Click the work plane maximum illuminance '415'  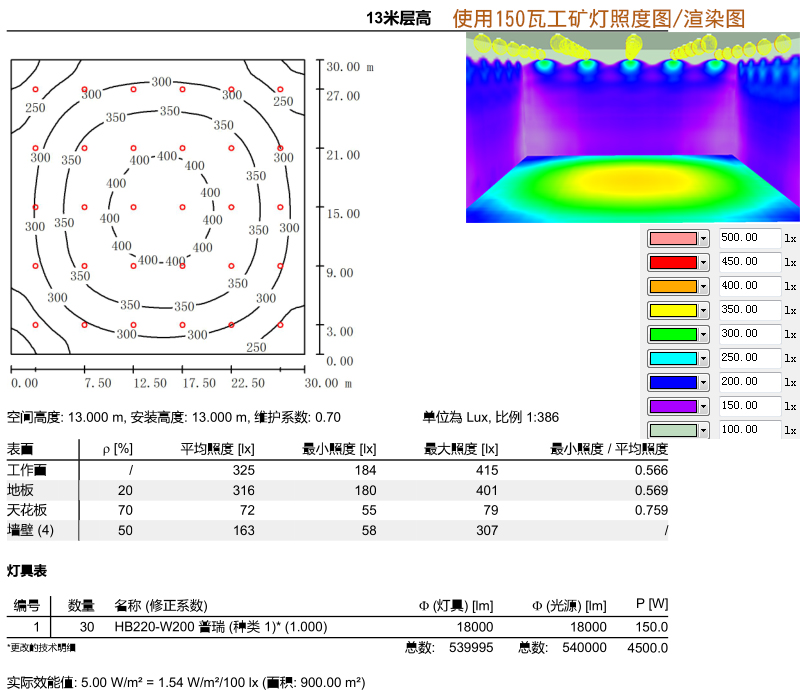pyautogui.click(x=487, y=470)
